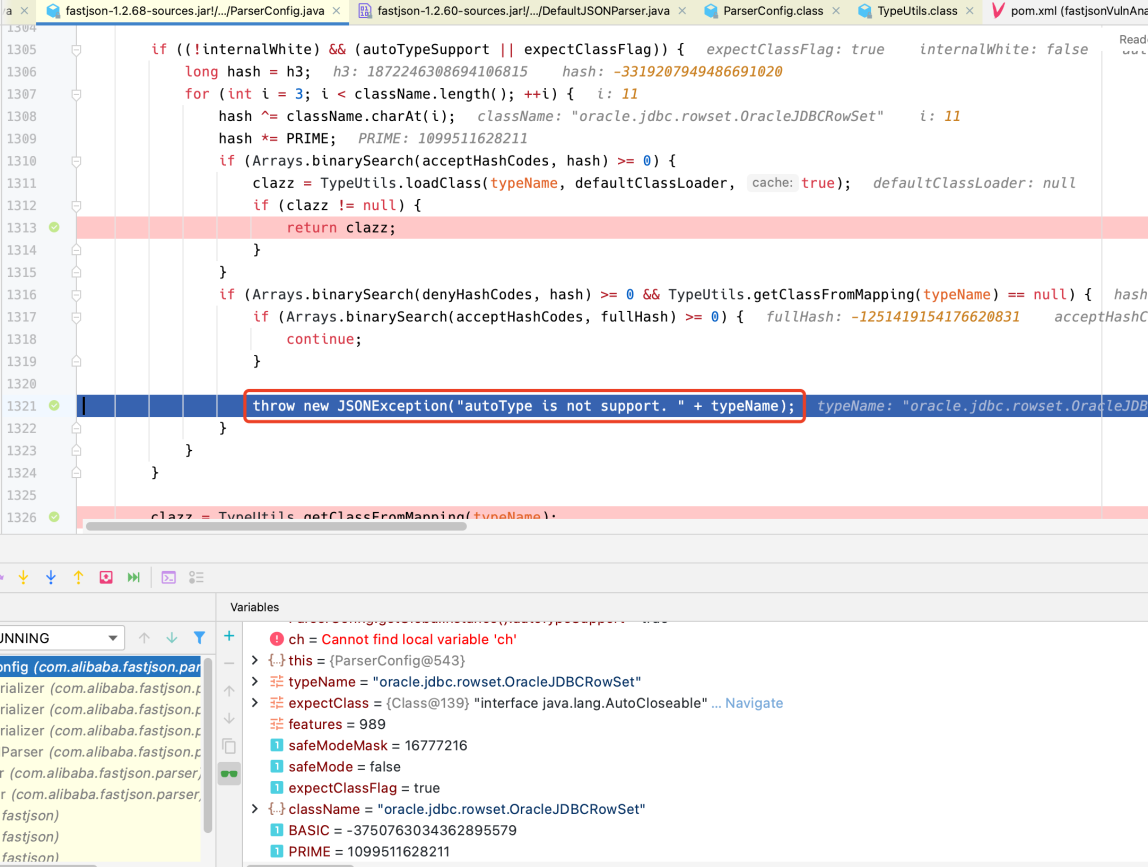Click the pom.xml Maven tab icon

(997, 11)
